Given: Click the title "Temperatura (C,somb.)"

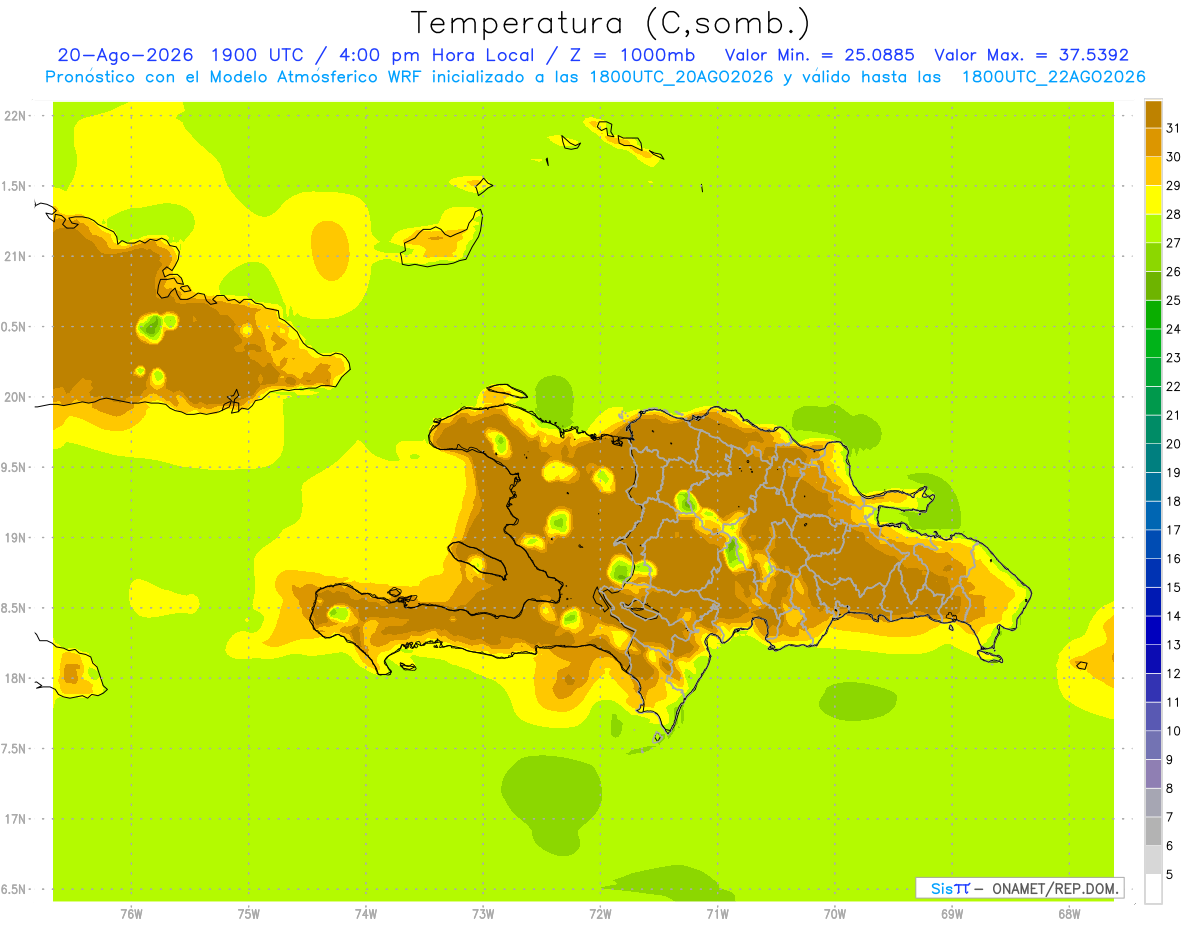Looking at the screenshot, I should (610, 23).
